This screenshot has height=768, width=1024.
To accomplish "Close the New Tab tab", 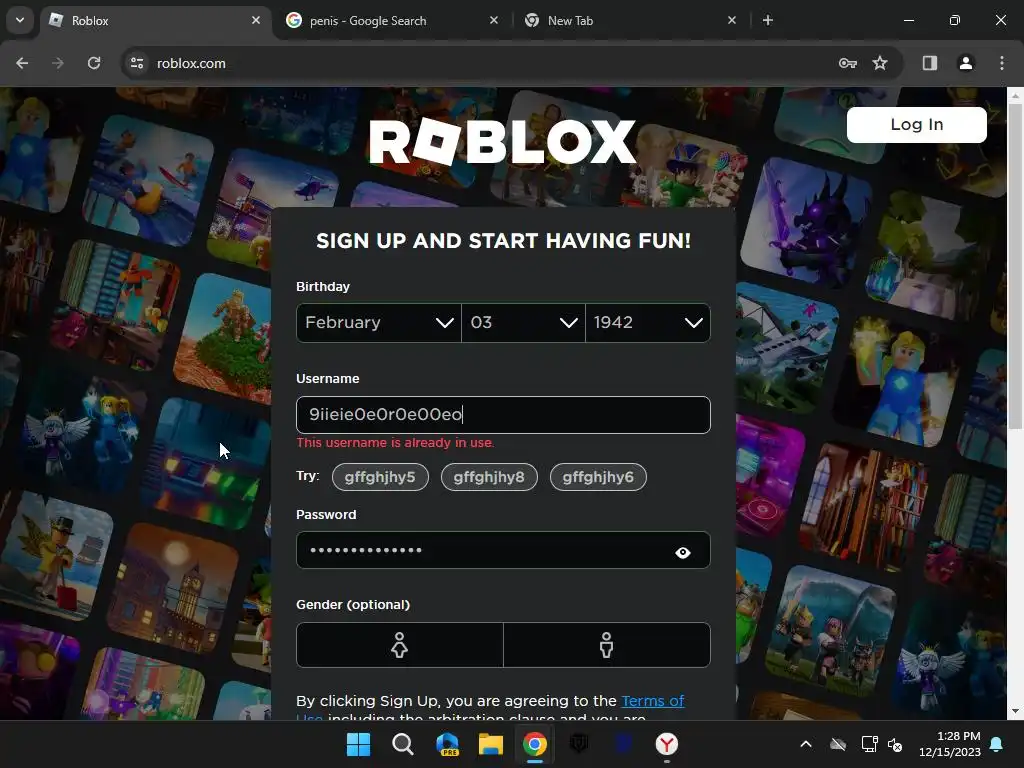I will point(732,20).
